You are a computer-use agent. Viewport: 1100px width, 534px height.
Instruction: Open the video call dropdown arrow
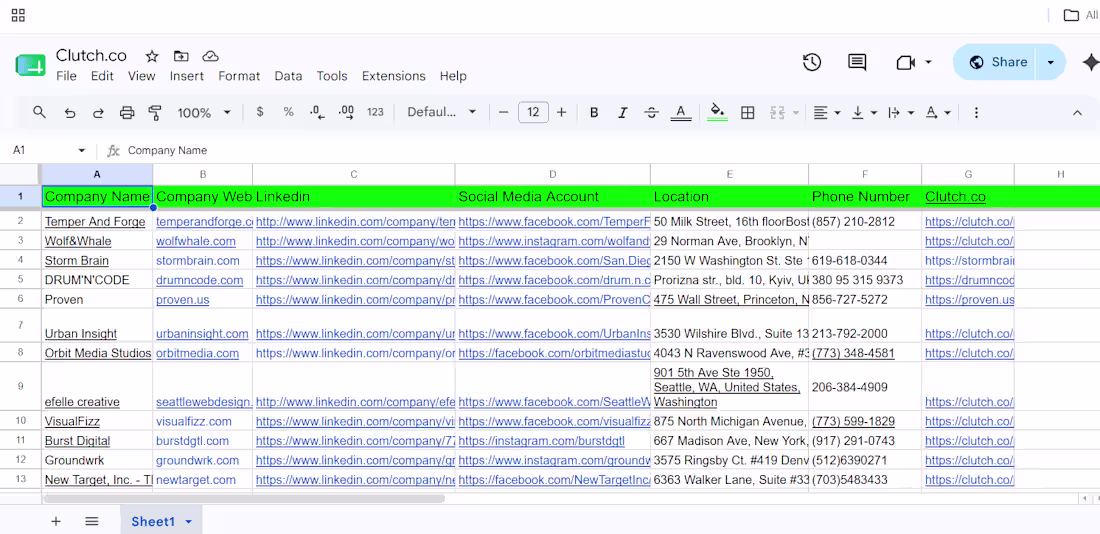pyautogui.click(x=928, y=62)
